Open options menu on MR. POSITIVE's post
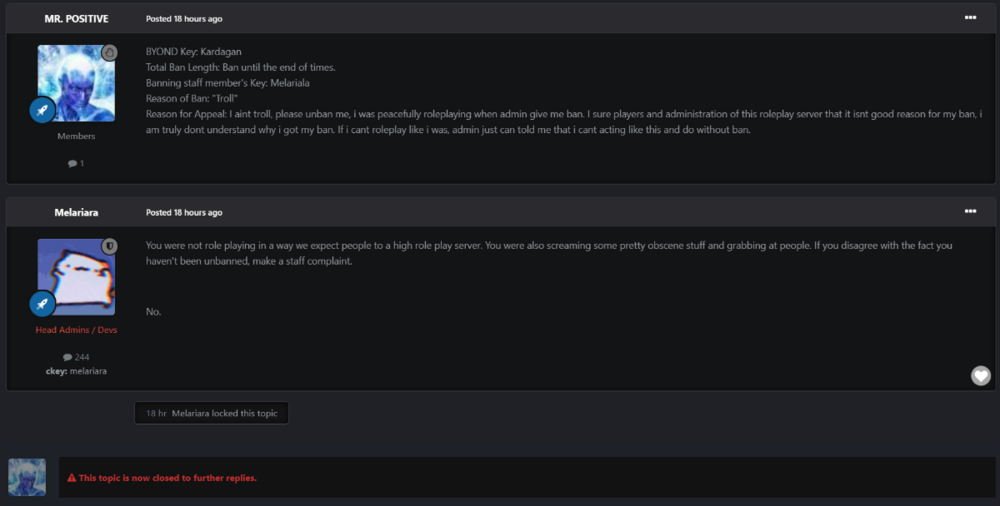1000x506 pixels. (x=970, y=18)
